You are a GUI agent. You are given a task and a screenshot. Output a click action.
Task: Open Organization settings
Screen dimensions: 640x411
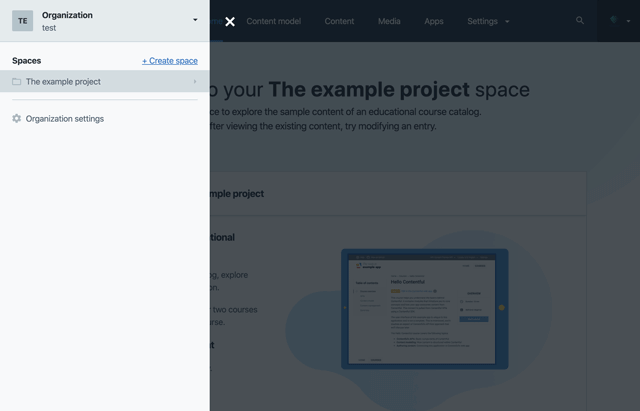pos(64,119)
